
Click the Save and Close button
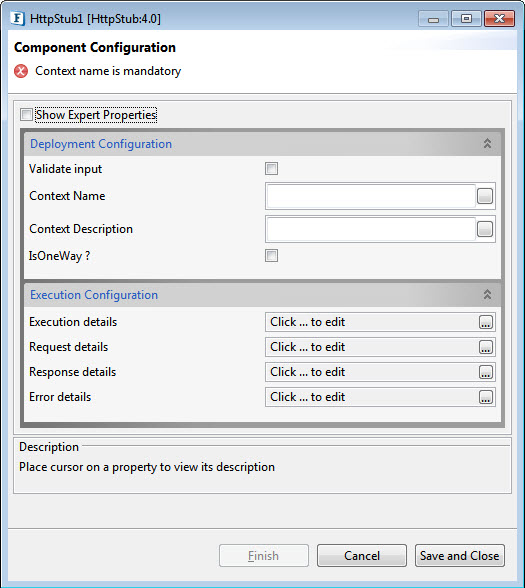click(x=460, y=555)
